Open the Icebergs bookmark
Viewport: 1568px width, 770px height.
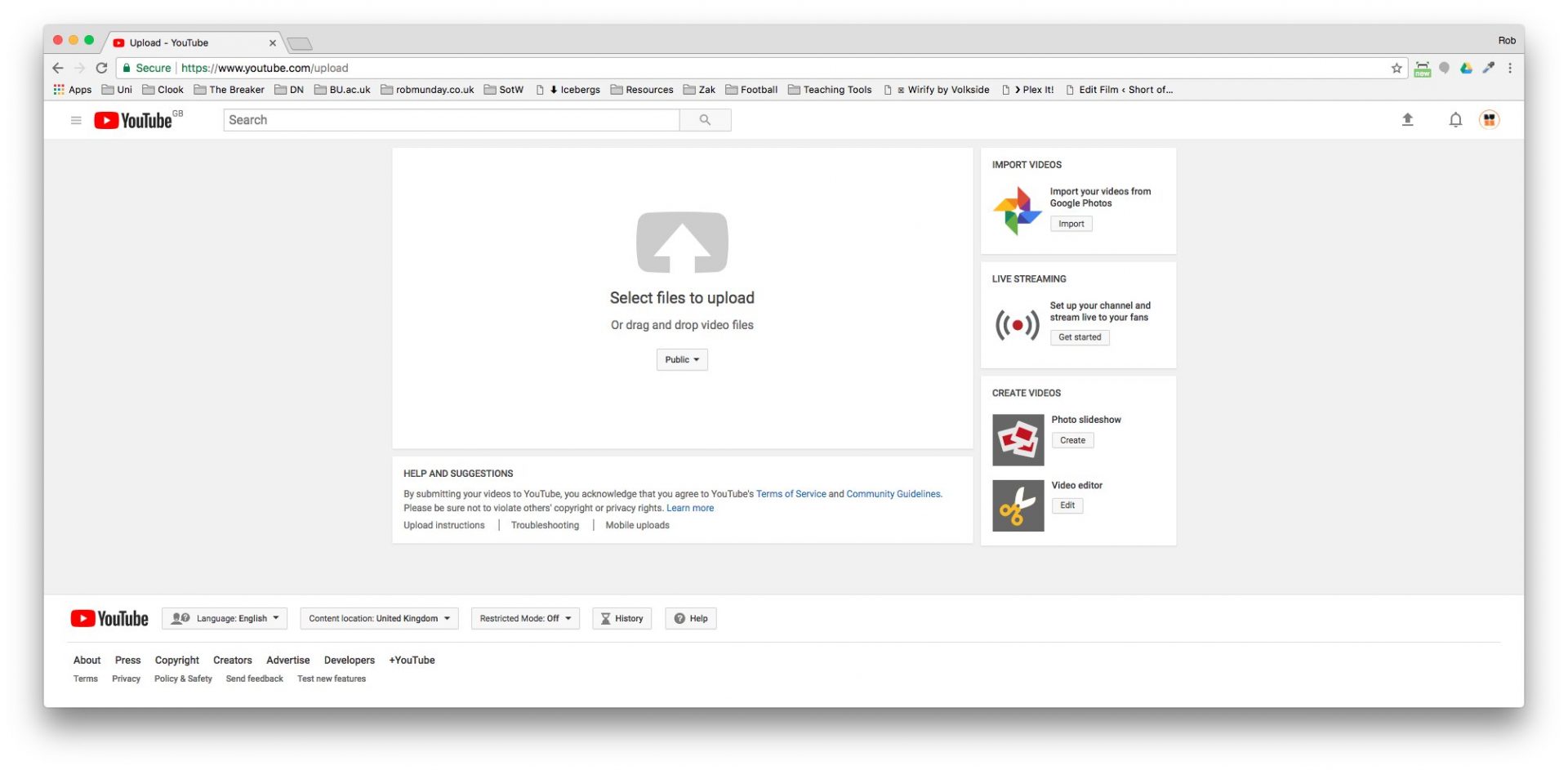pos(568,90)
